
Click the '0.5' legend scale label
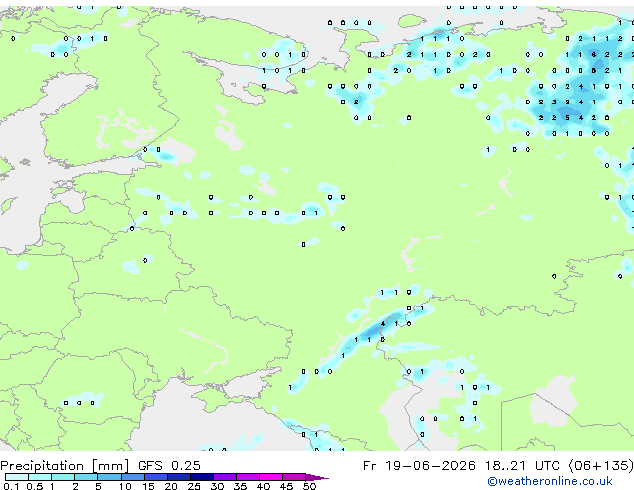tap(34, 486)
